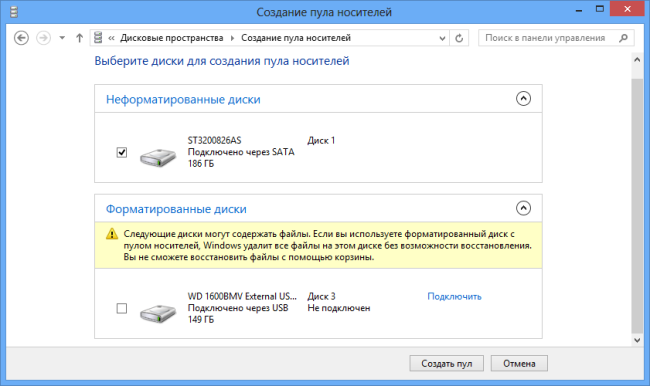Click the scrollbar down arrow

(637, 340)
